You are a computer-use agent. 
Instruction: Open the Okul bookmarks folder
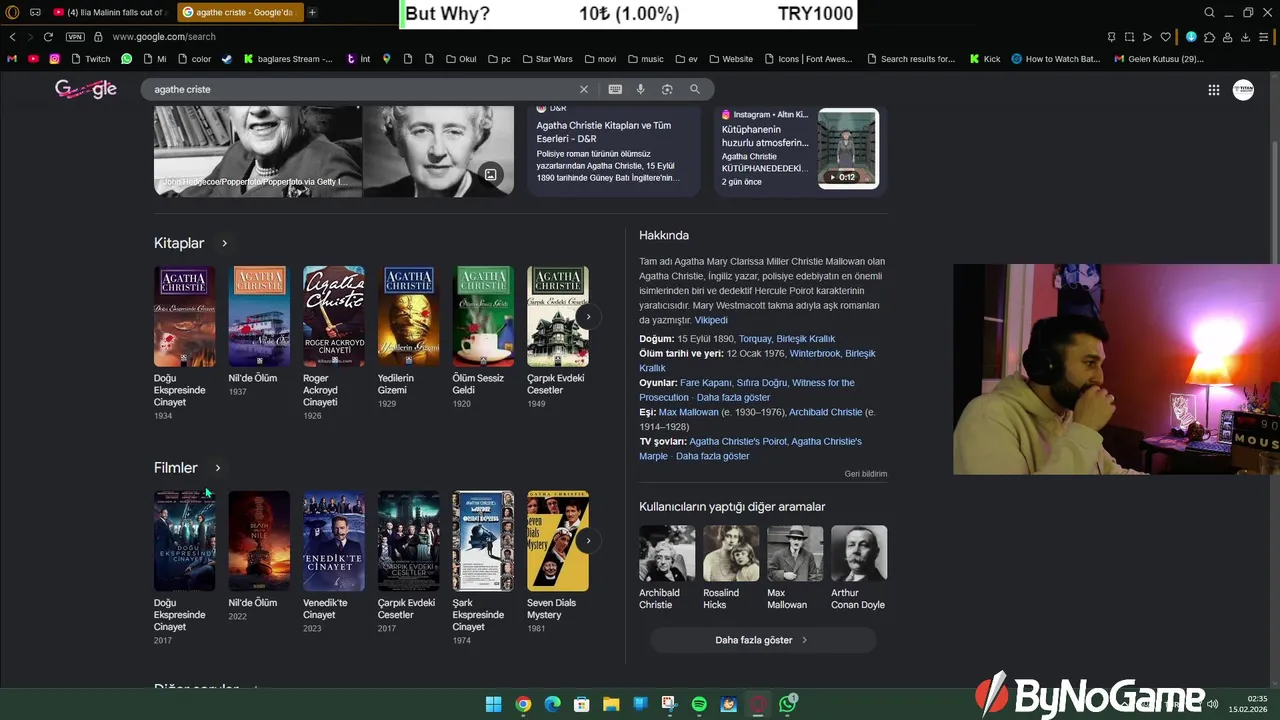tap(461, 59)
